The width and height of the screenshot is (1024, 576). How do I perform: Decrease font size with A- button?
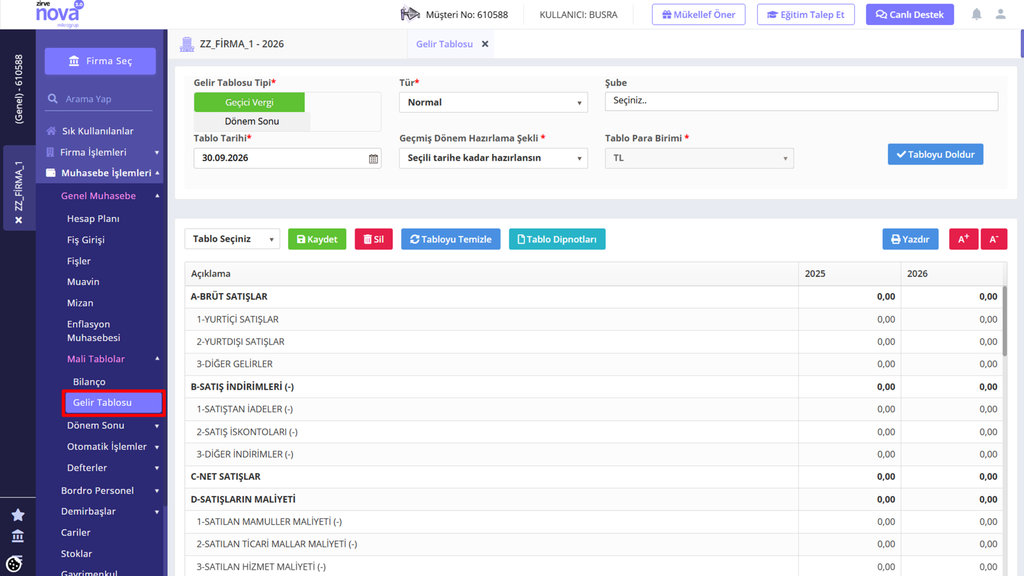click(994, 239)
